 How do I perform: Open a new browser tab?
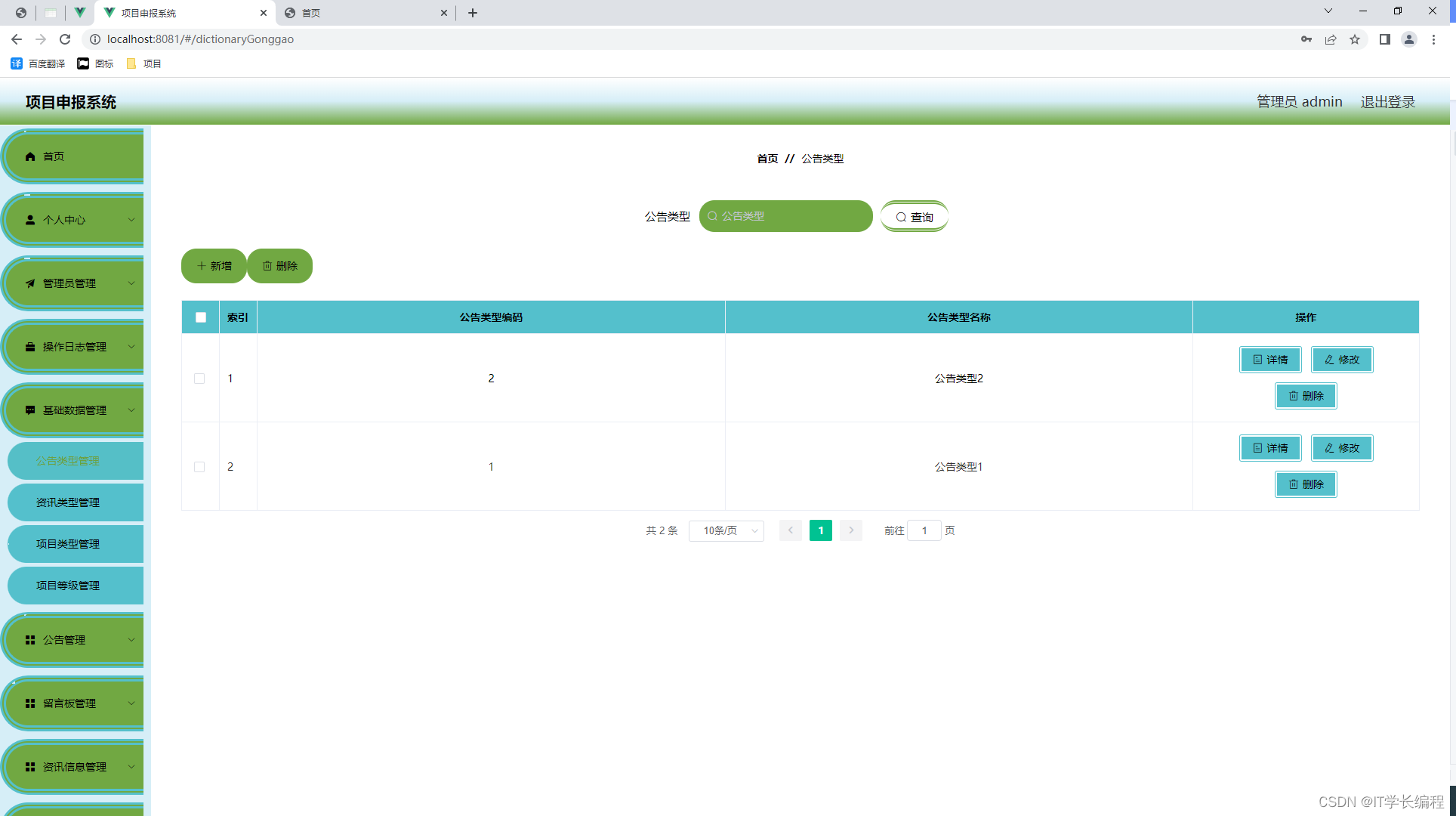[x=473, y=13]
